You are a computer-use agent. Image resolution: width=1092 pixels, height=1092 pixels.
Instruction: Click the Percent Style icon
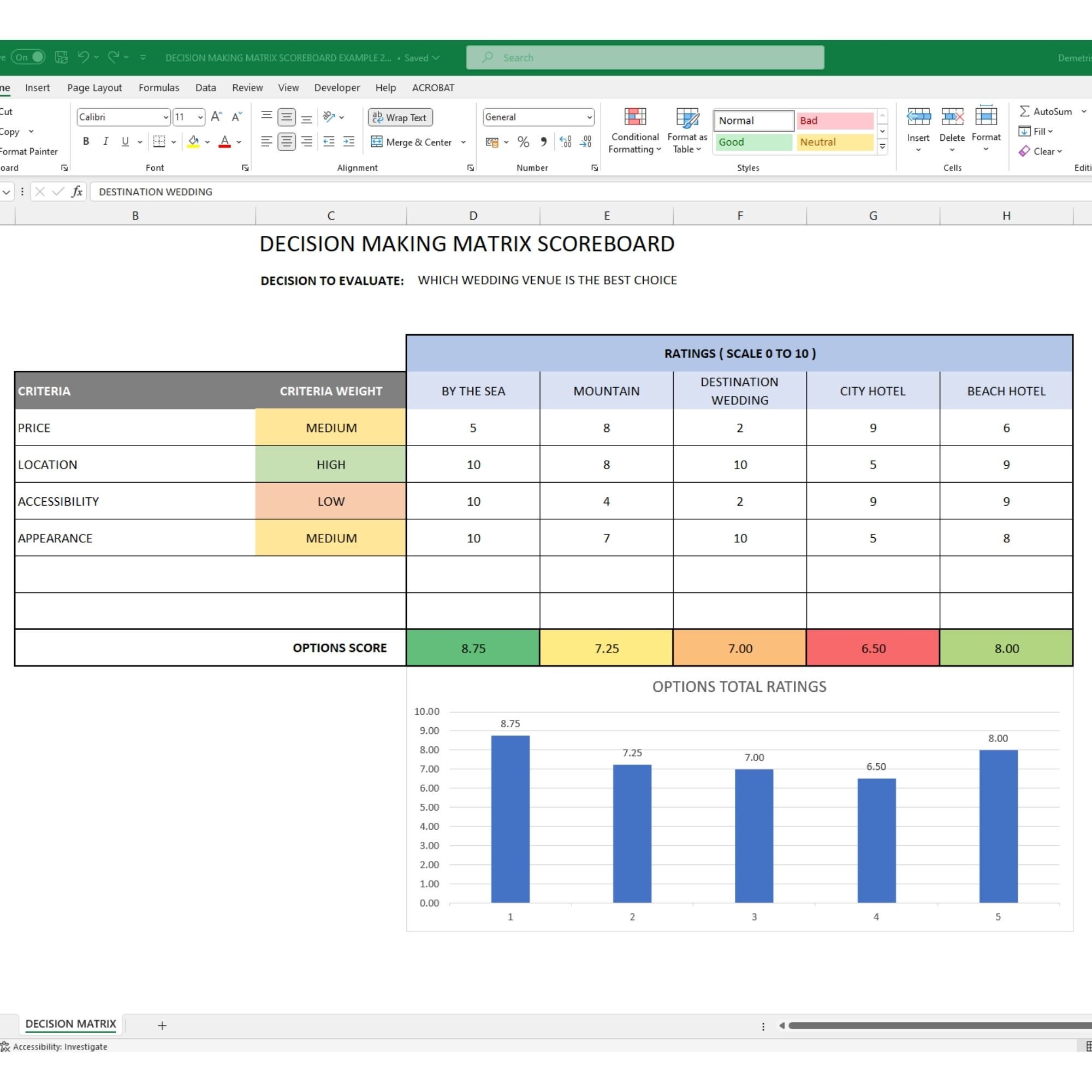click(x=524, y=142)
